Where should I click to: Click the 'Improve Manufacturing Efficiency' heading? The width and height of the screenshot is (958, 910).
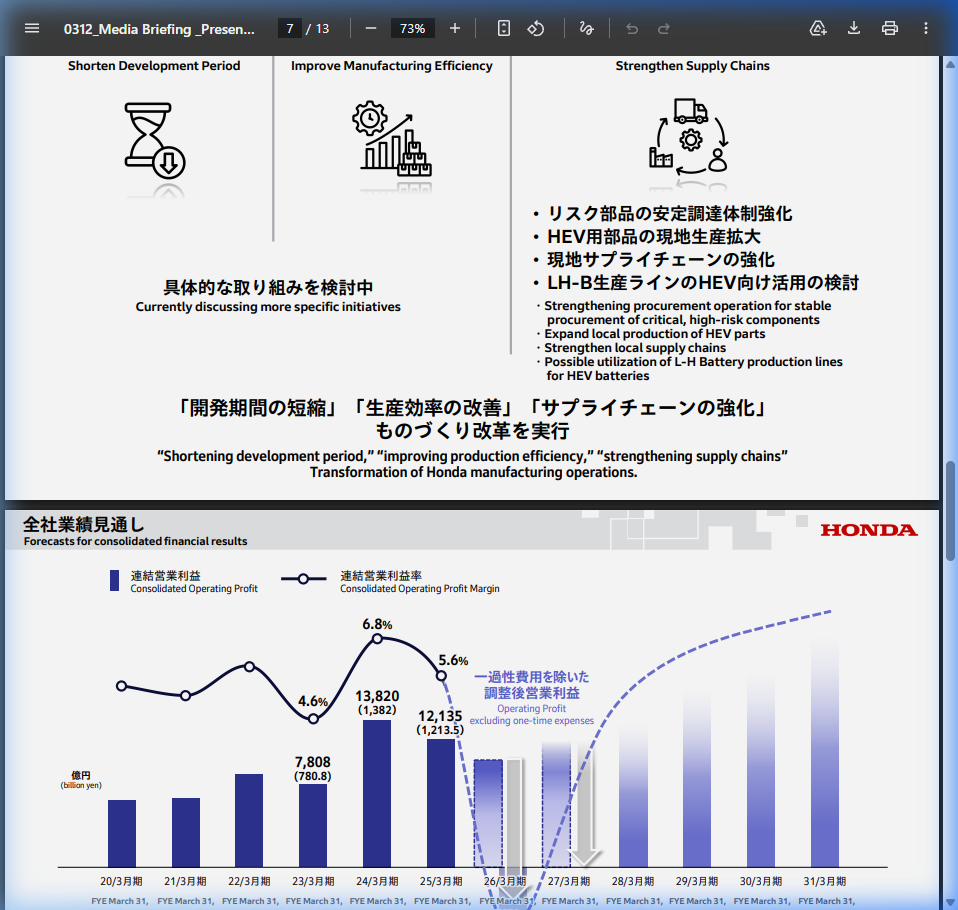392,65
